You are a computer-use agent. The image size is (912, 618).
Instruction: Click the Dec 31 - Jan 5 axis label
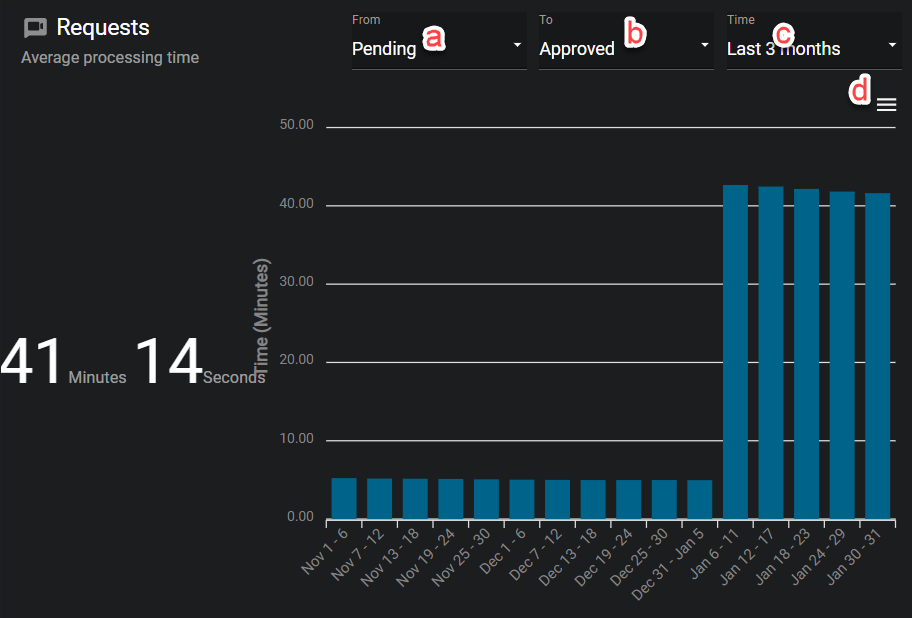(x=668, y=564)
